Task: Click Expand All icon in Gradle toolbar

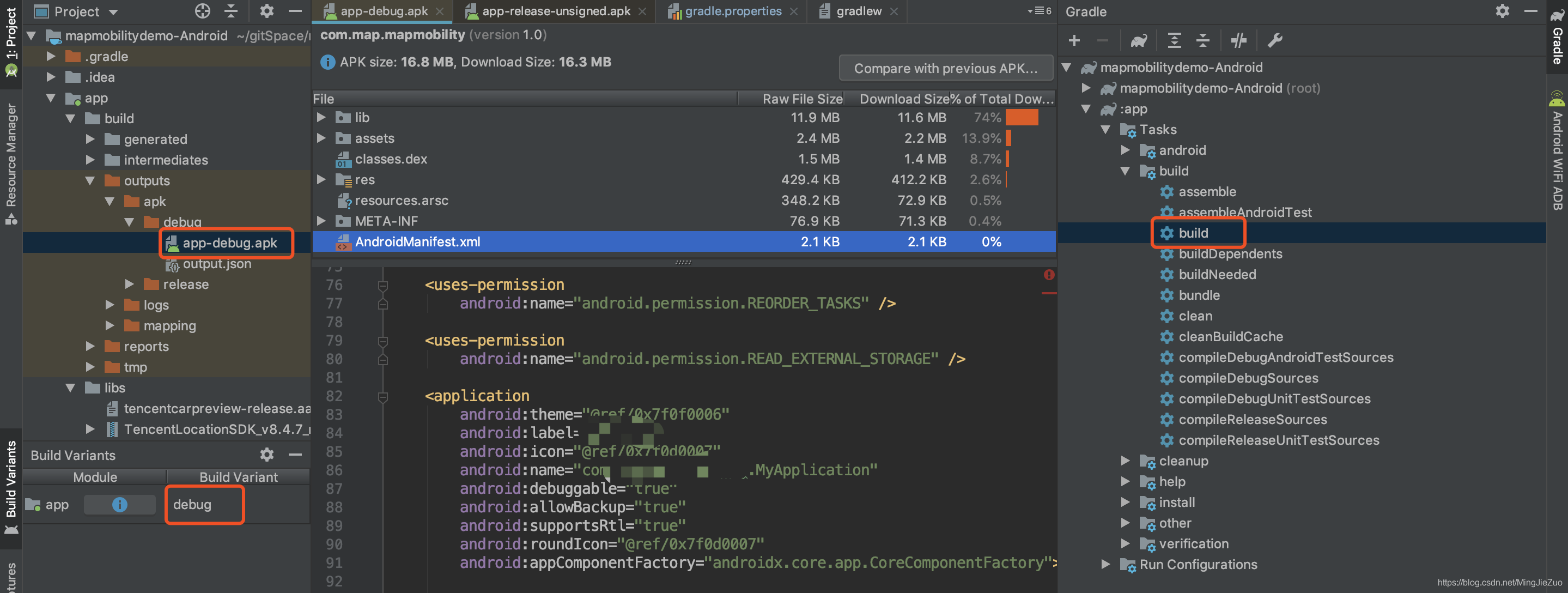Action: [1174, 41]
